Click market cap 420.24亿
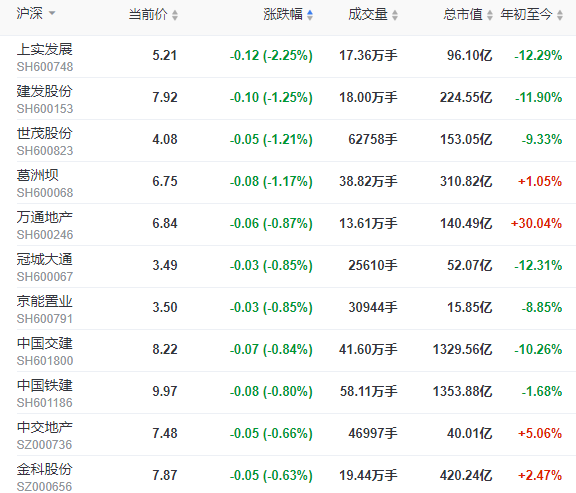576x493 pixels. (466, 475)
